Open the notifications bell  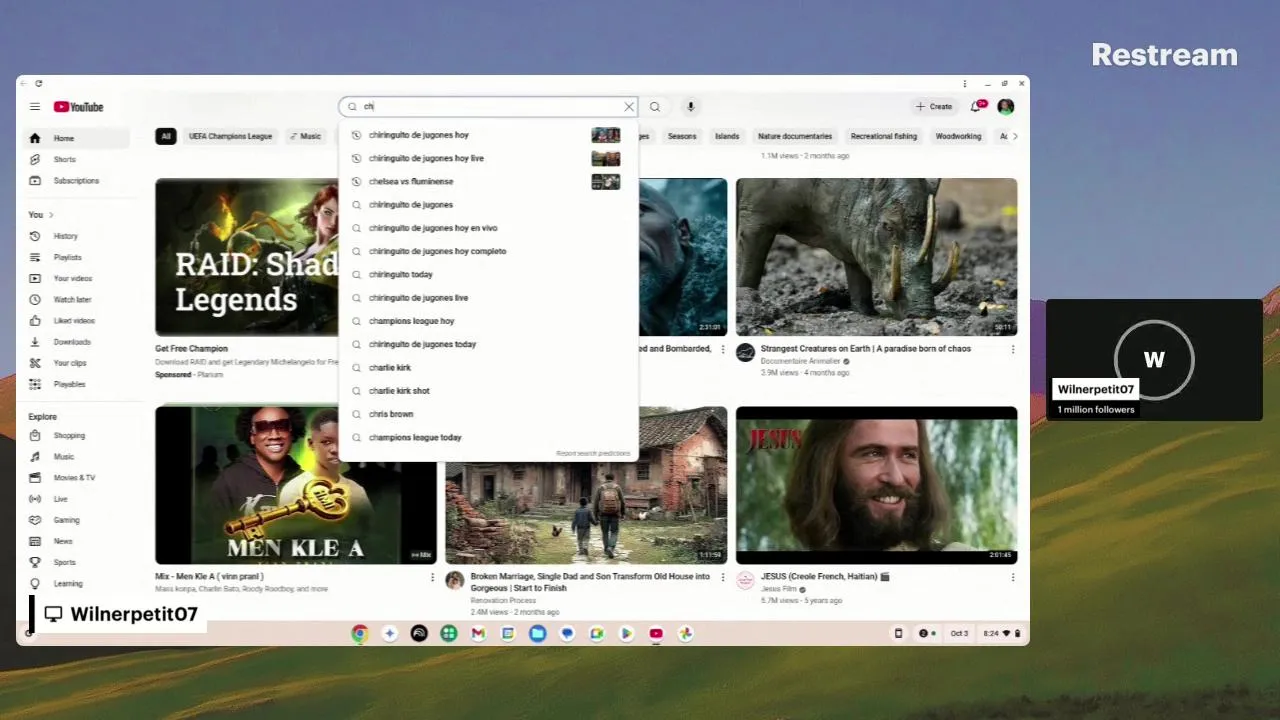pyautogui.click(x=977, y=106)
